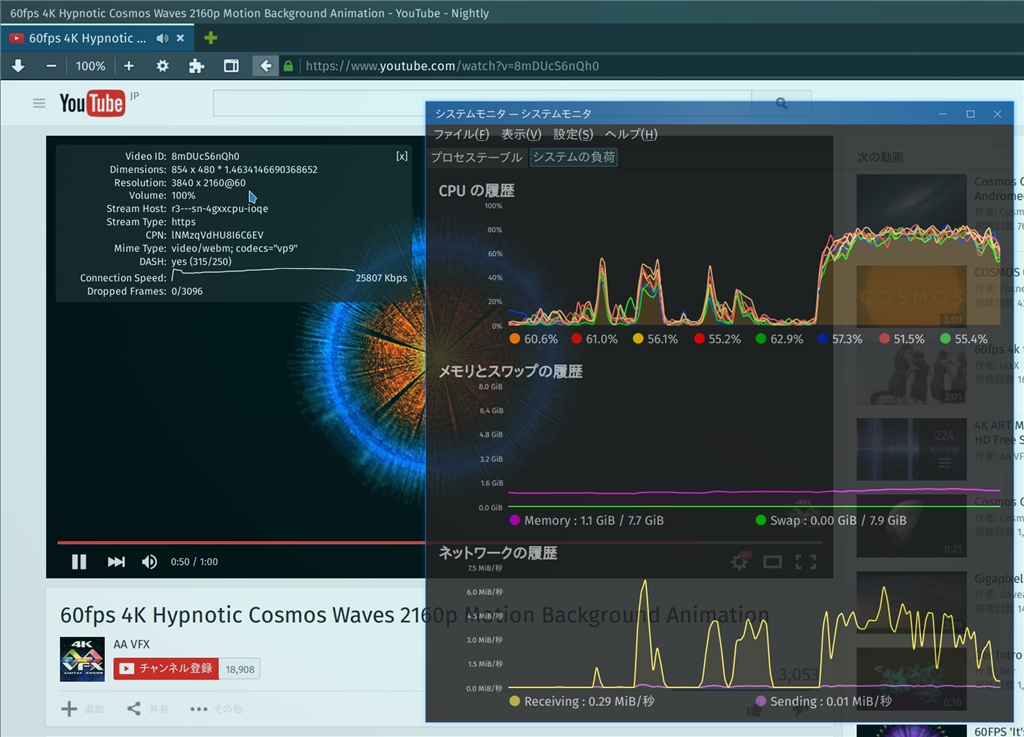Open 設定(S) menu in system monitor
This screenshot has height=737, width=1024.
point(573,134)
